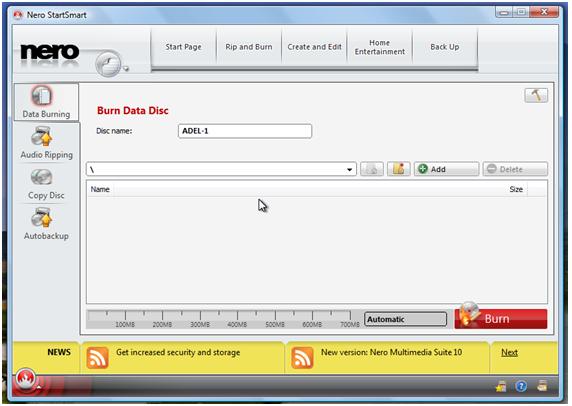The image size is (572, 406).
Task: Switch to the Start Page tab
Action: tap(183, 47)
